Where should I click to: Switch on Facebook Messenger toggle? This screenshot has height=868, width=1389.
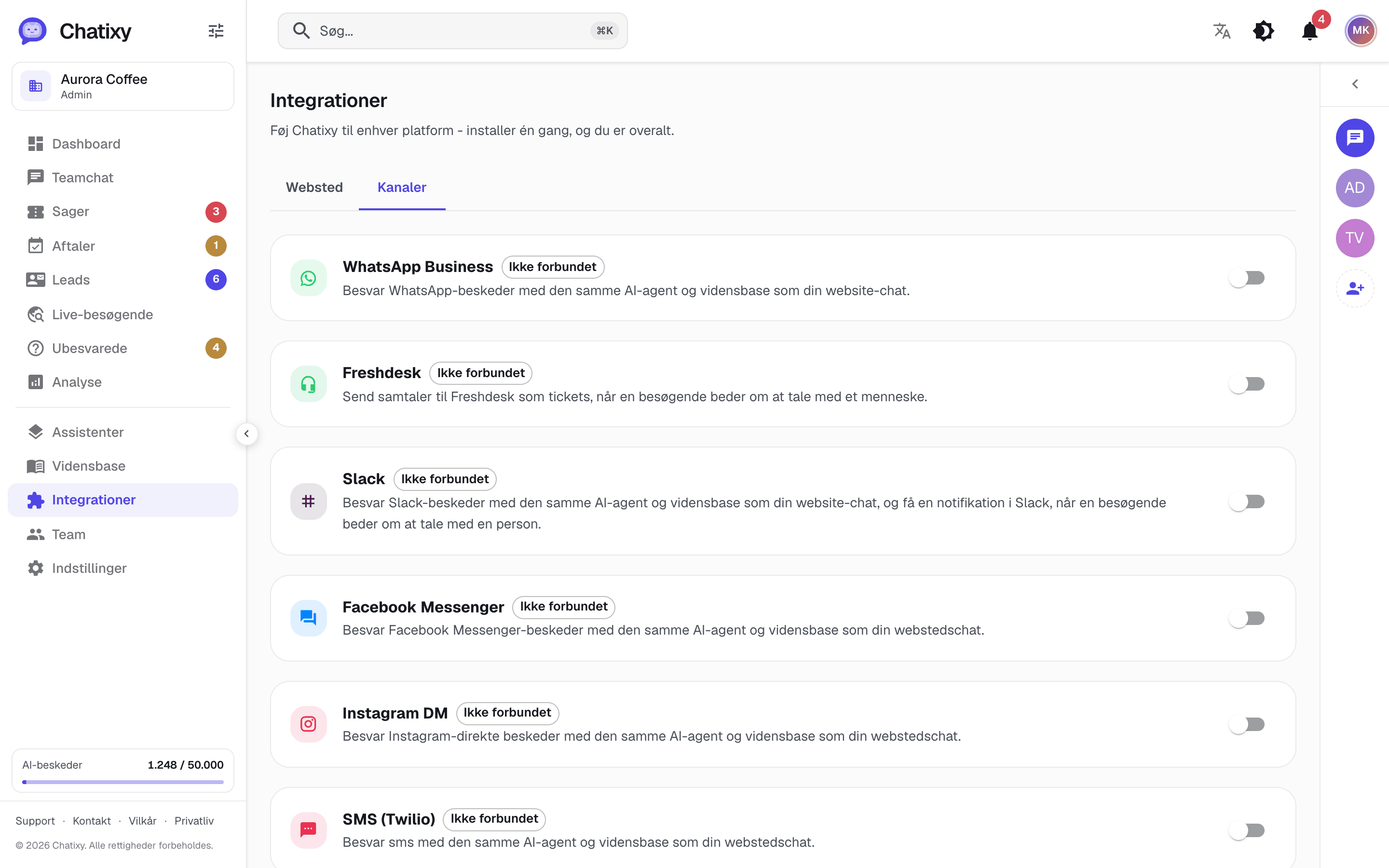pyautogui.click(x=1247, y=618)
